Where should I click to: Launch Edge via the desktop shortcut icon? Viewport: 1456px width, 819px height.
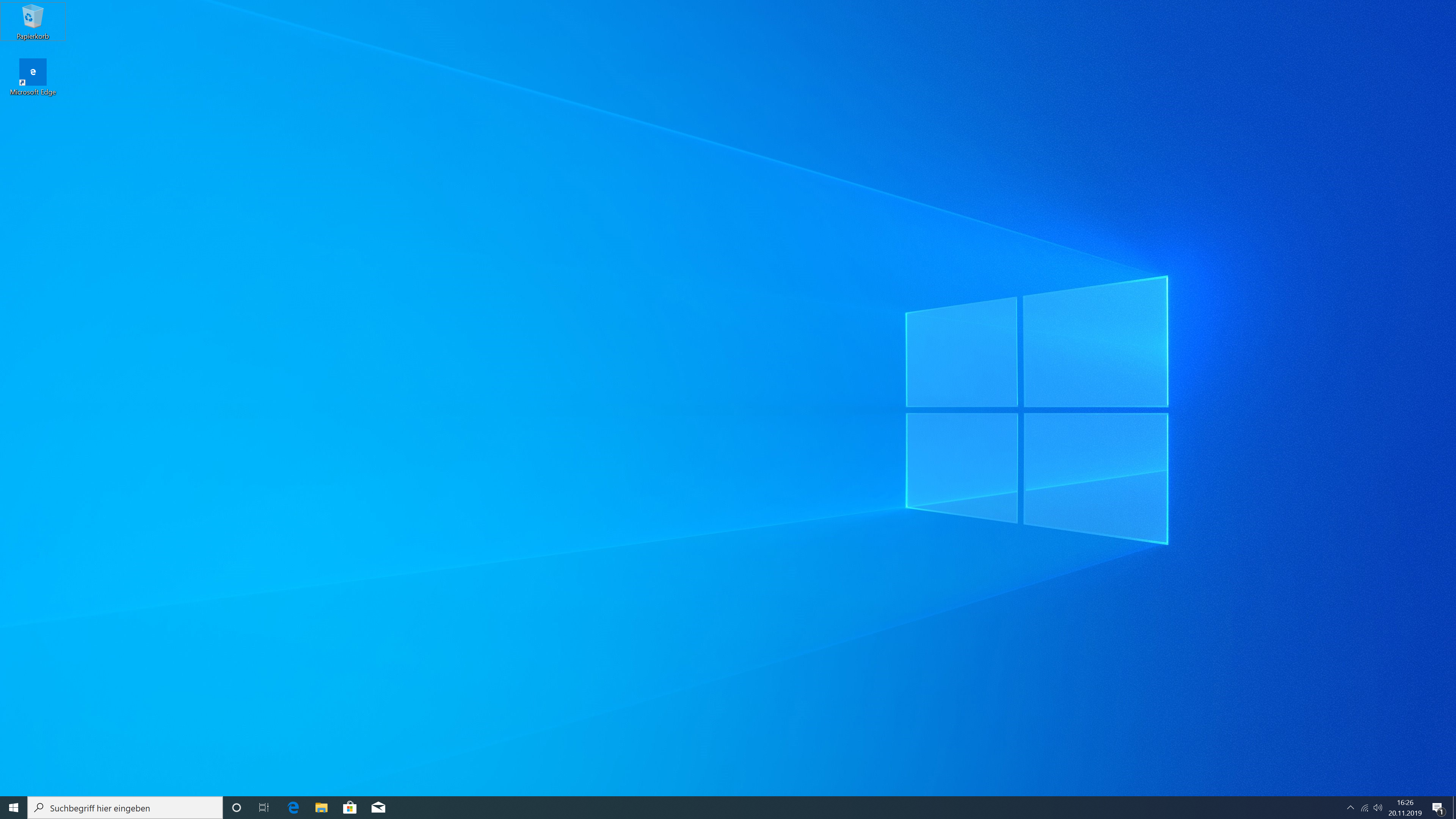(32, 72)
